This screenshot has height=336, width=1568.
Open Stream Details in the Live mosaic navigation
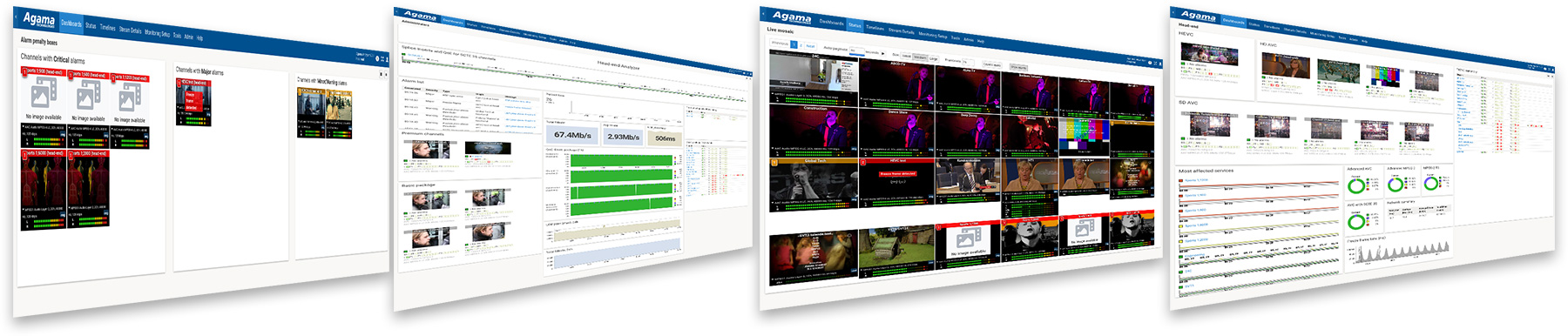(x=902, y=31)
